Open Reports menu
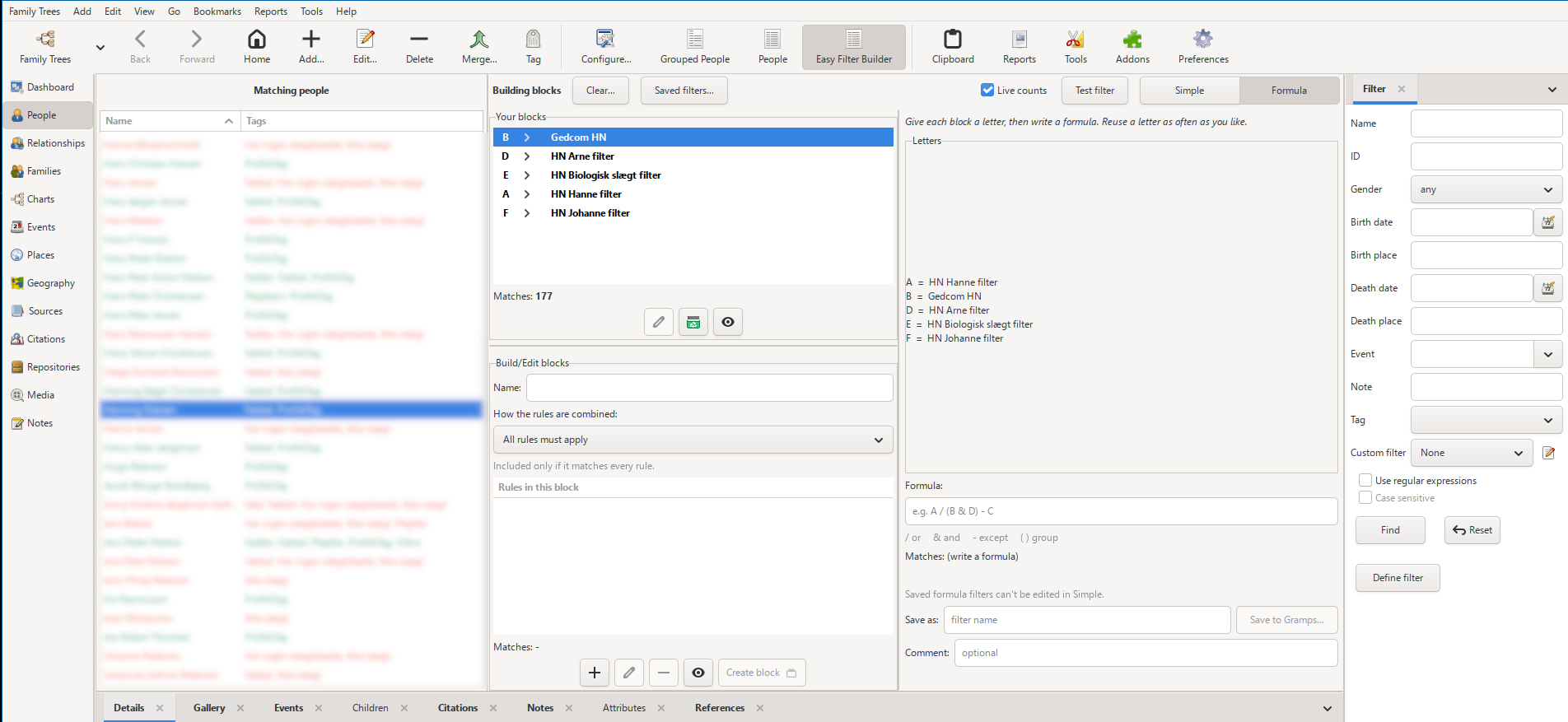Image resolution: width=1568 pixels, height=722 pixels. point(271,12)
